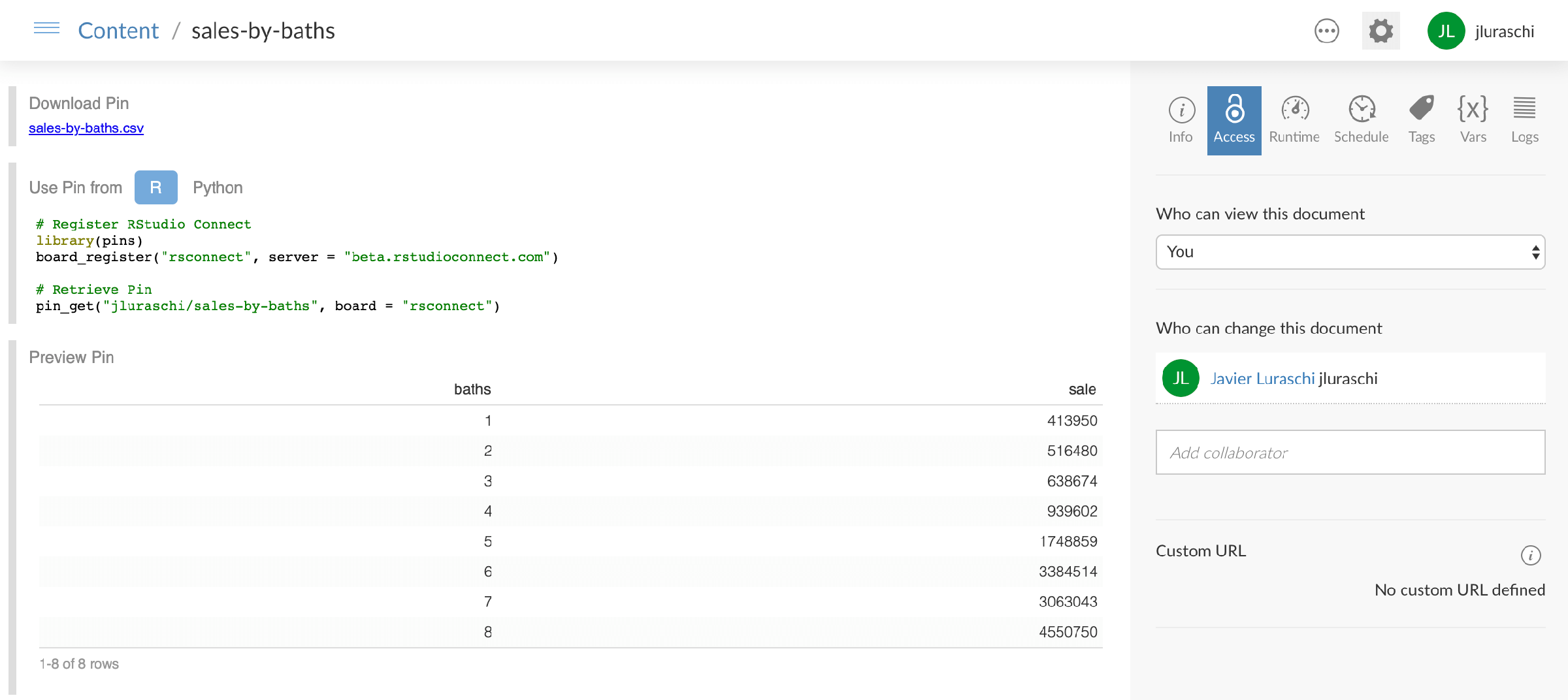The image size is (1568, 700).
Task: Open the Schedule panel
Action: click(1362, 119)
